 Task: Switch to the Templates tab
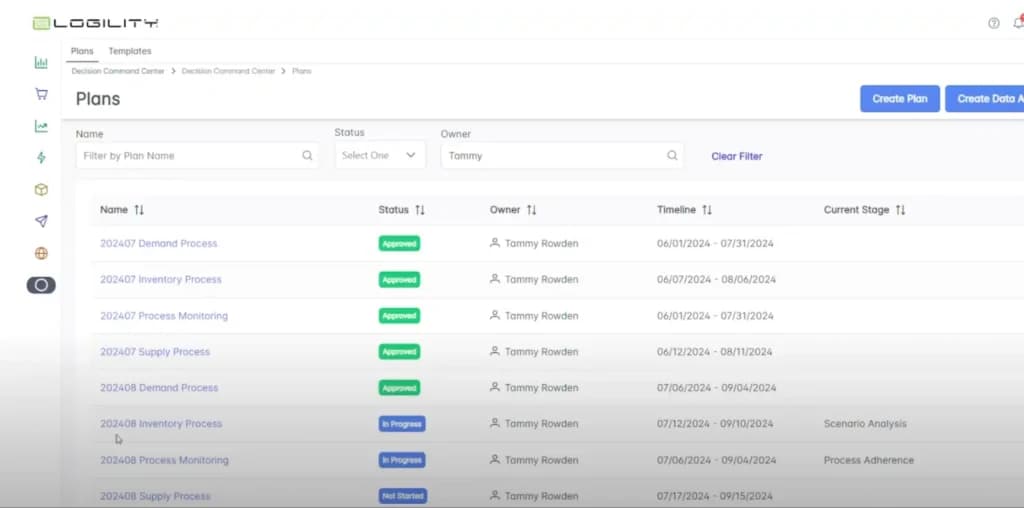(x=130, y=51)
